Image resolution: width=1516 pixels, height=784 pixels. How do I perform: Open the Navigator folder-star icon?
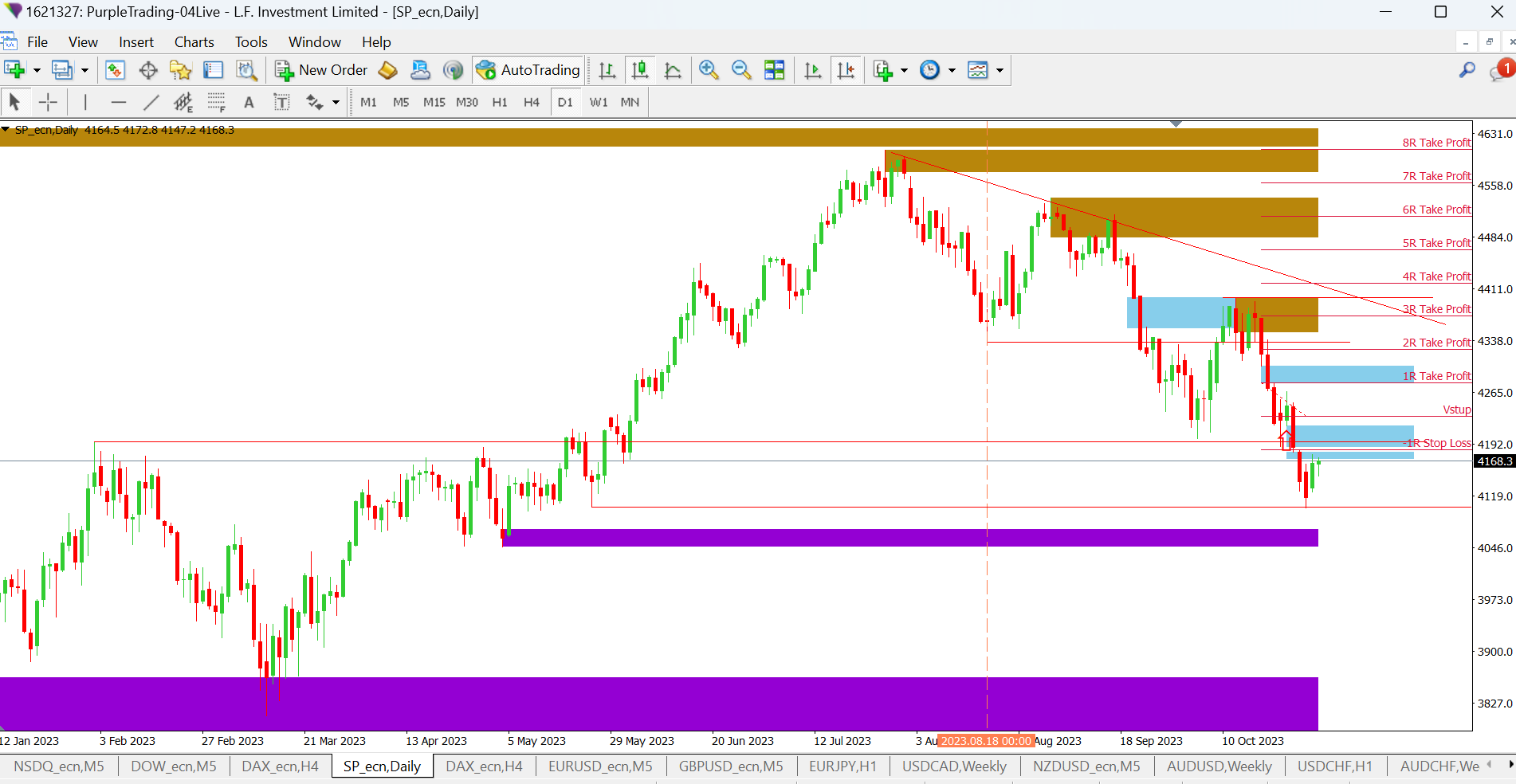(x=180, y=70)
